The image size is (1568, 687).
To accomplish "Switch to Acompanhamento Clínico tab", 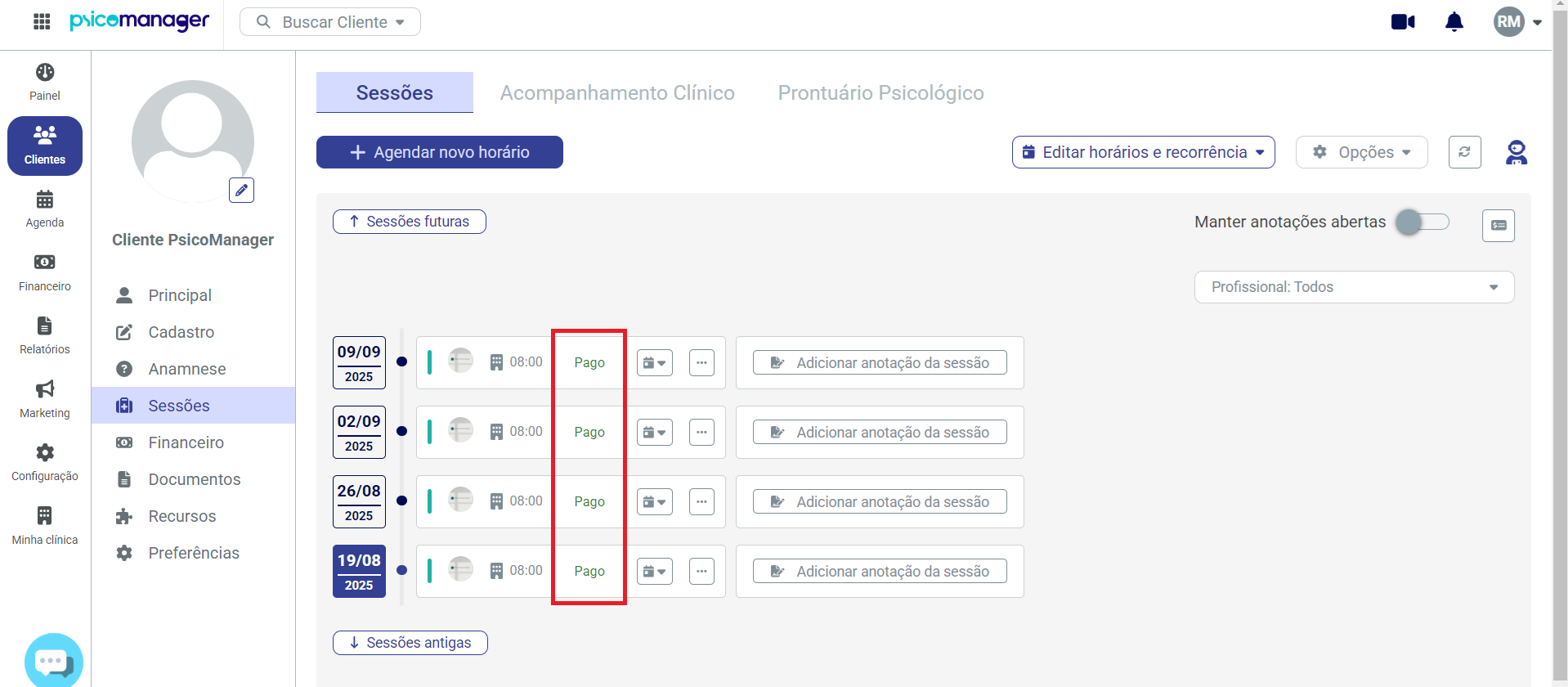I will pos(617,92).
